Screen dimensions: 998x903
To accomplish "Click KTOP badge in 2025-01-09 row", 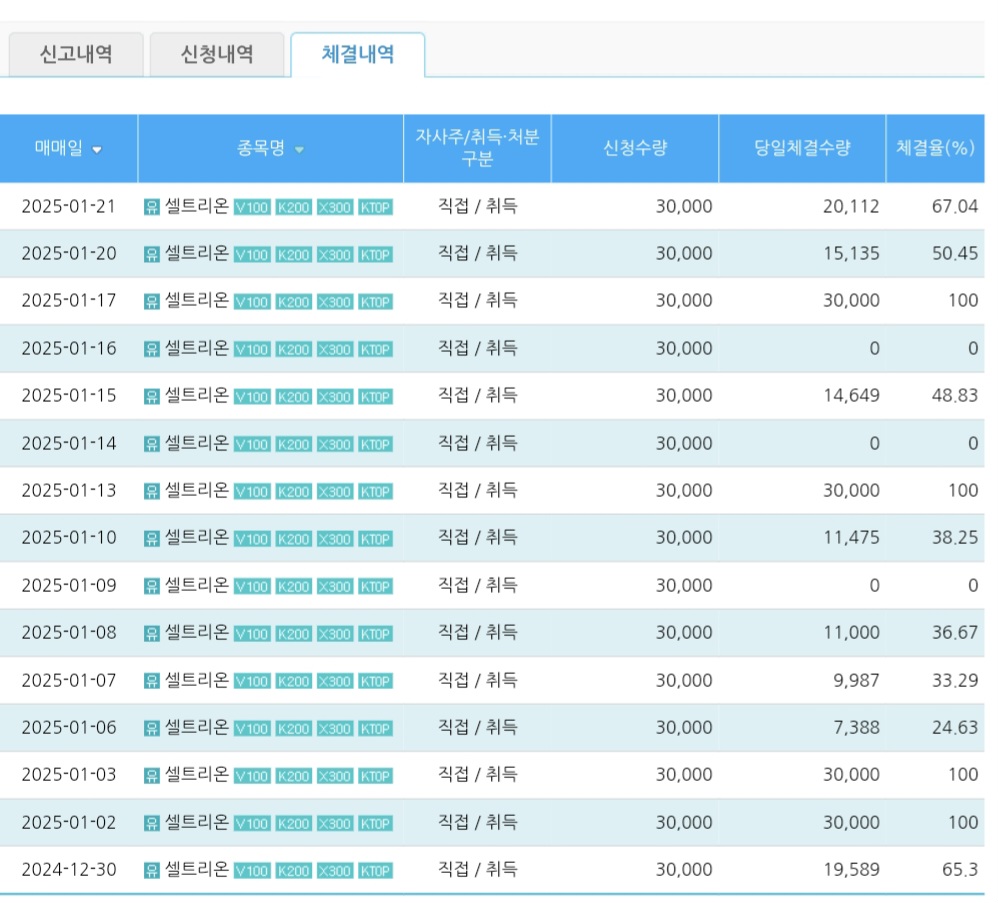I will [376, 587].
